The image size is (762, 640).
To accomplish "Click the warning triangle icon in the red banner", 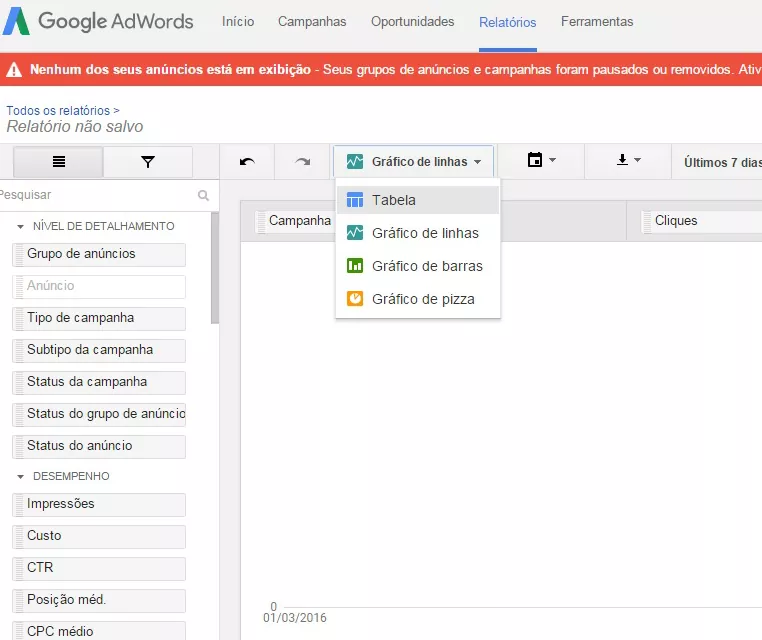I will tap(14, 69).
